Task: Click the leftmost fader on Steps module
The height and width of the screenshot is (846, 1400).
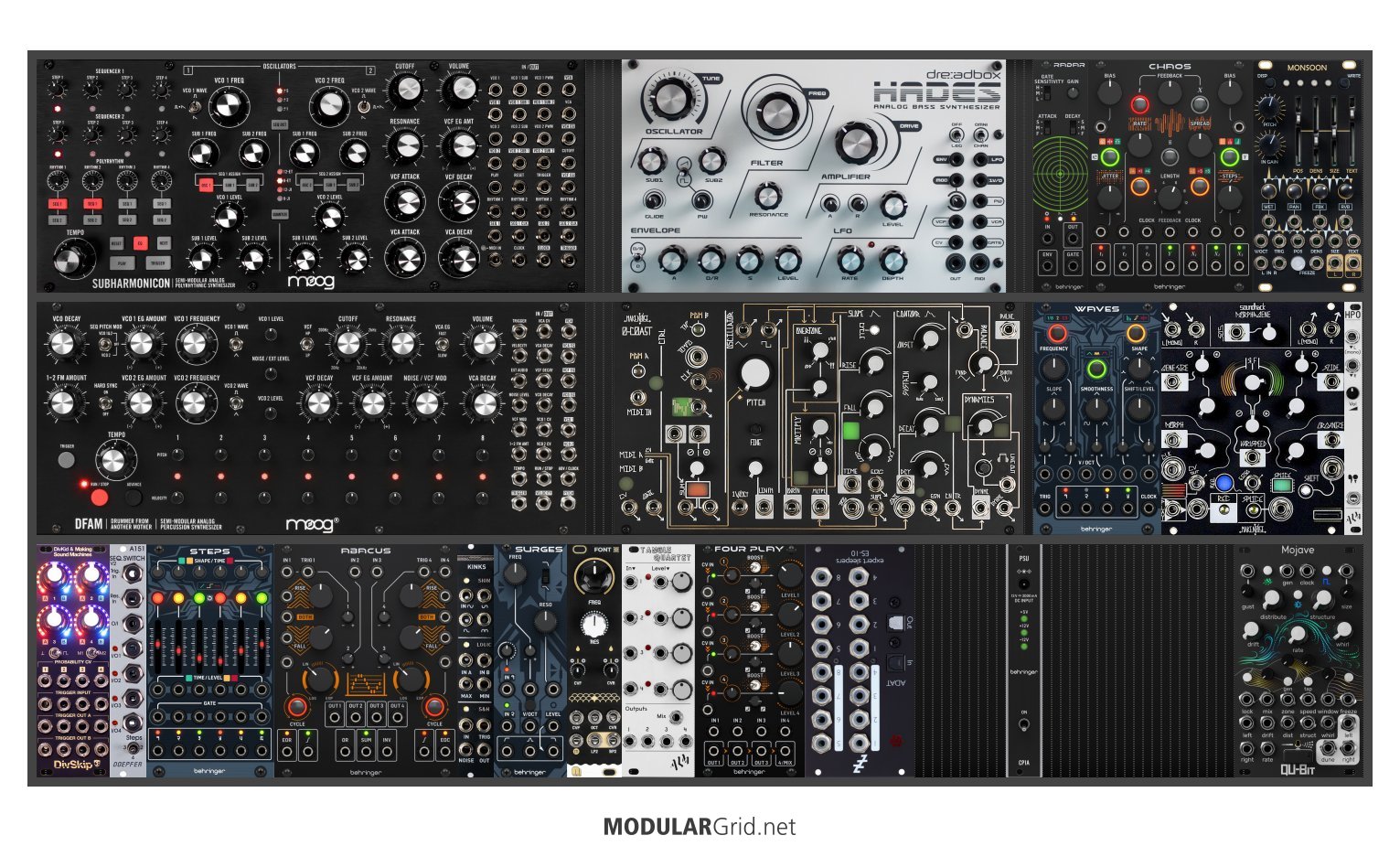Action: pyautogui.click(x=158, y=645)
